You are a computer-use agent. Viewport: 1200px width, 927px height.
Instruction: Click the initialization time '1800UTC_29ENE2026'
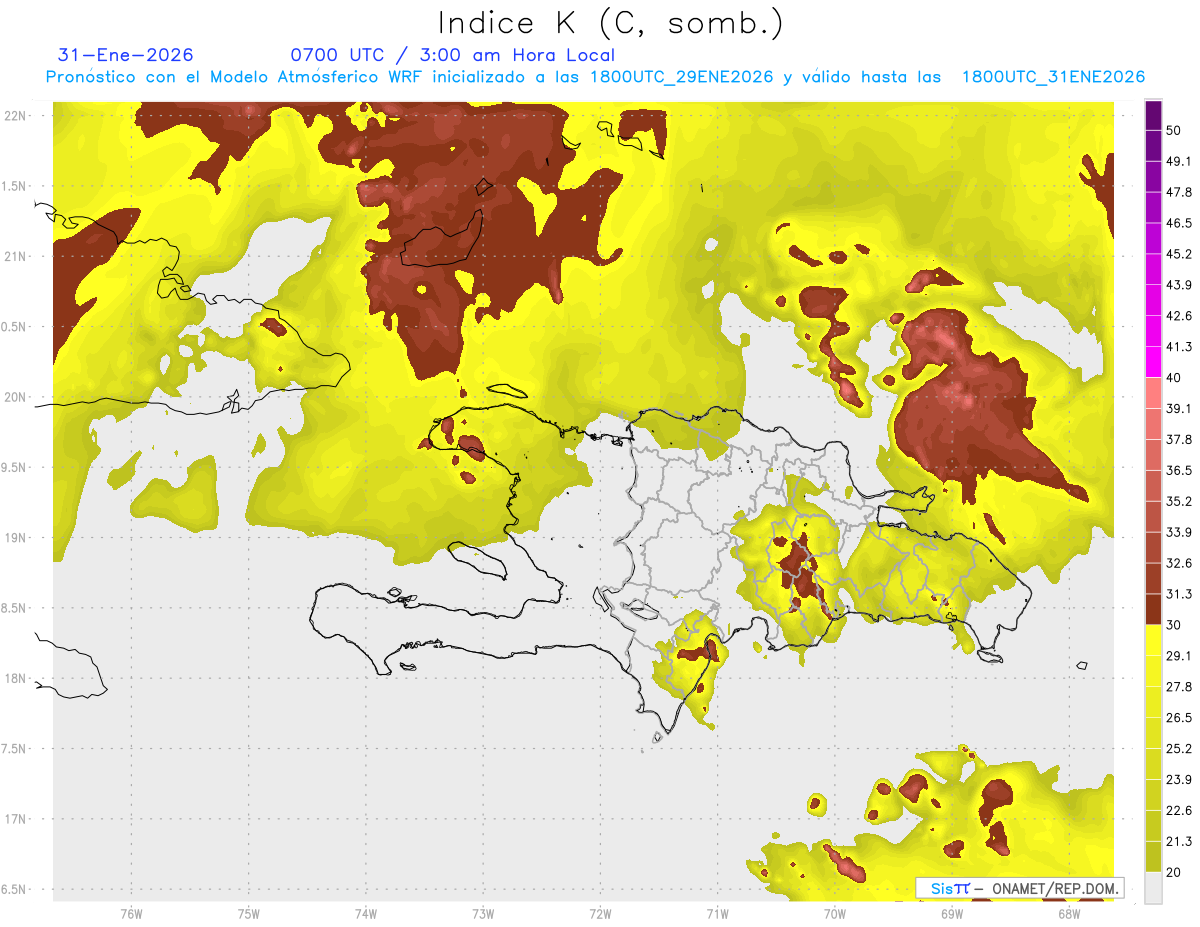tap(682, 77)
